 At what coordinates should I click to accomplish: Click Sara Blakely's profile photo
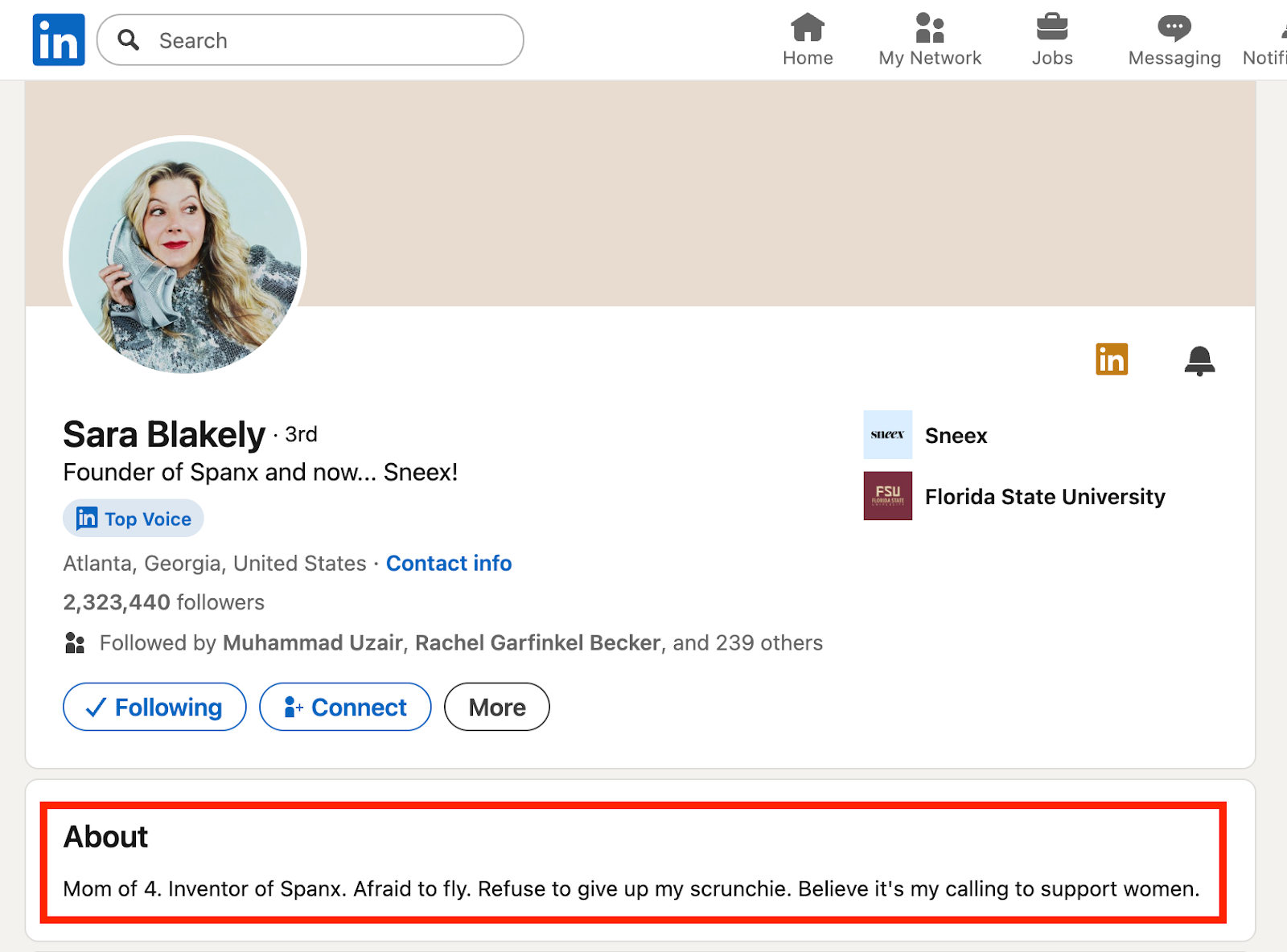[x=183, y=257]
